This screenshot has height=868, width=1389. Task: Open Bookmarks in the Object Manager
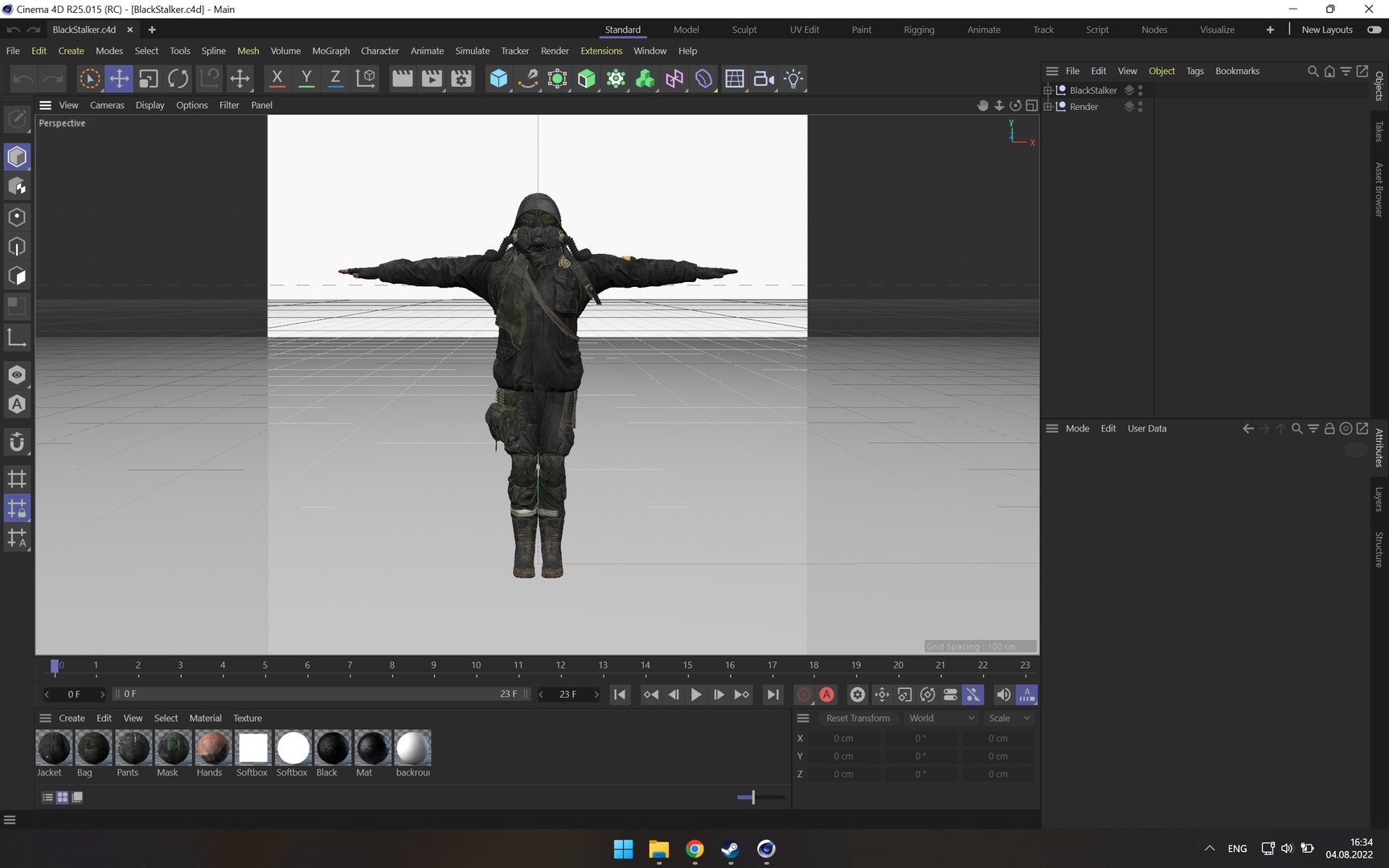[1237, 71]
